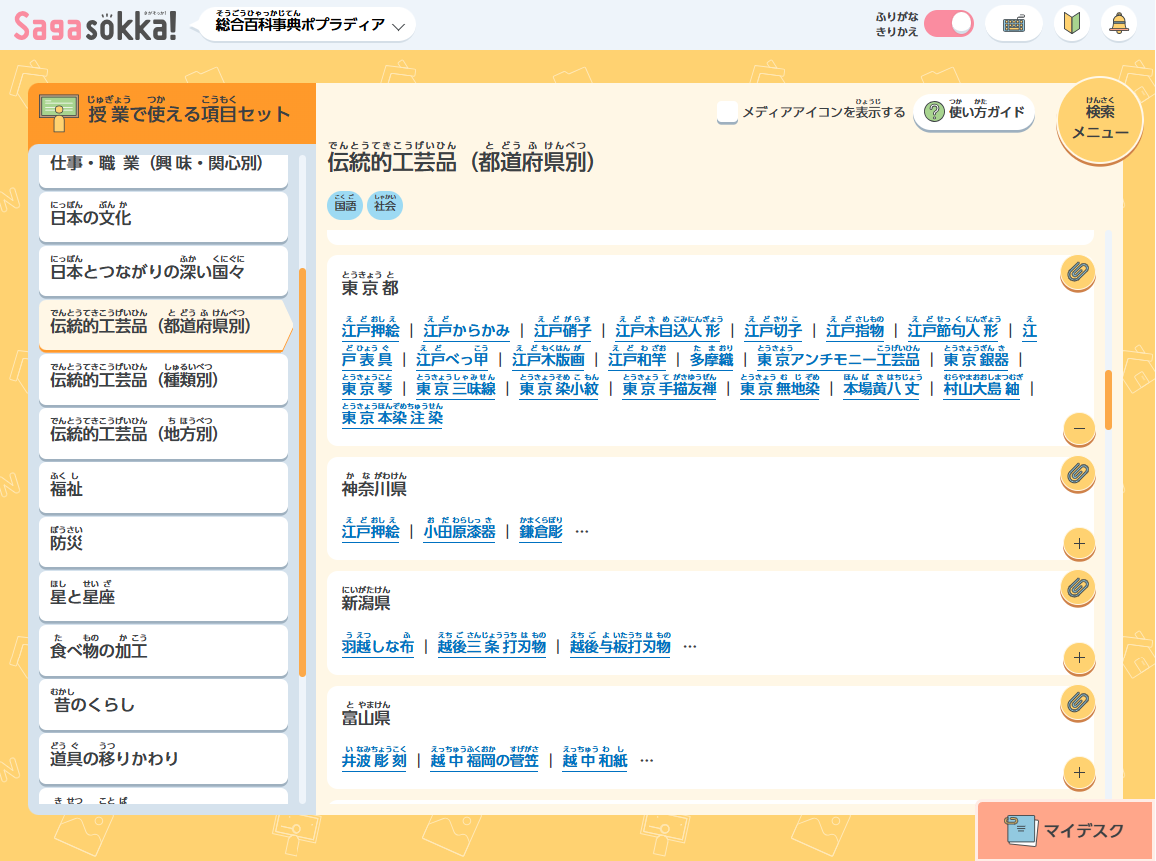The width and height of the screenshot is (1156, 861).
Task: Open the 使い方ガイド help button
Action: (974, 113)
